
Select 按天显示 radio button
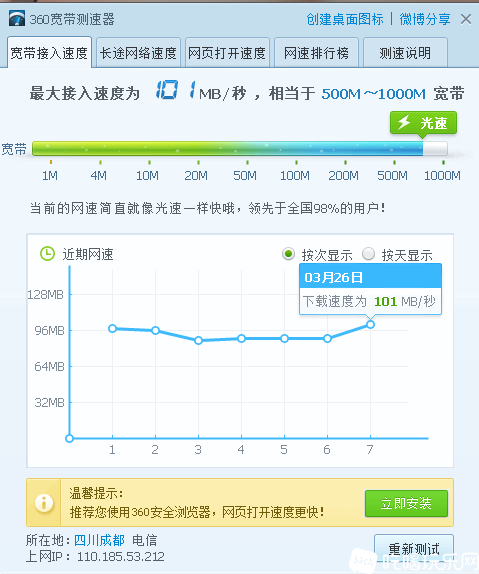[368, 254]
